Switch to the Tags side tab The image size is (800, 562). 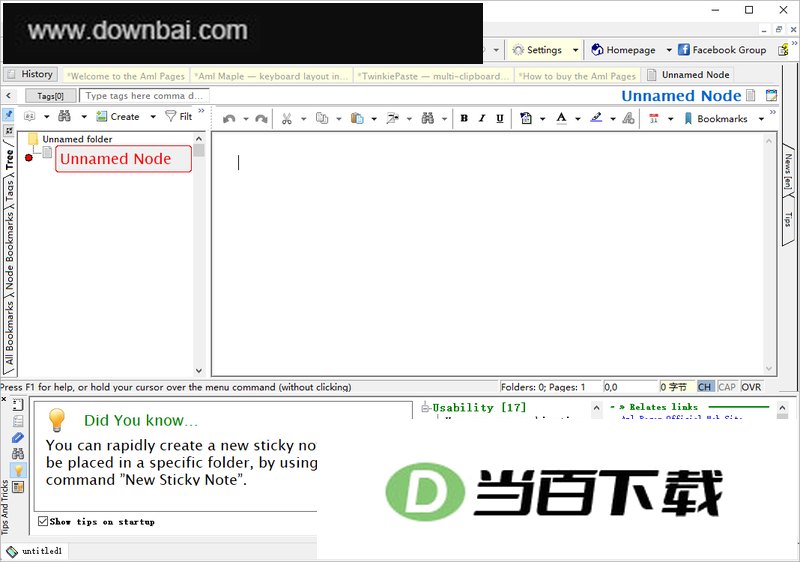[x=9, y=190]
